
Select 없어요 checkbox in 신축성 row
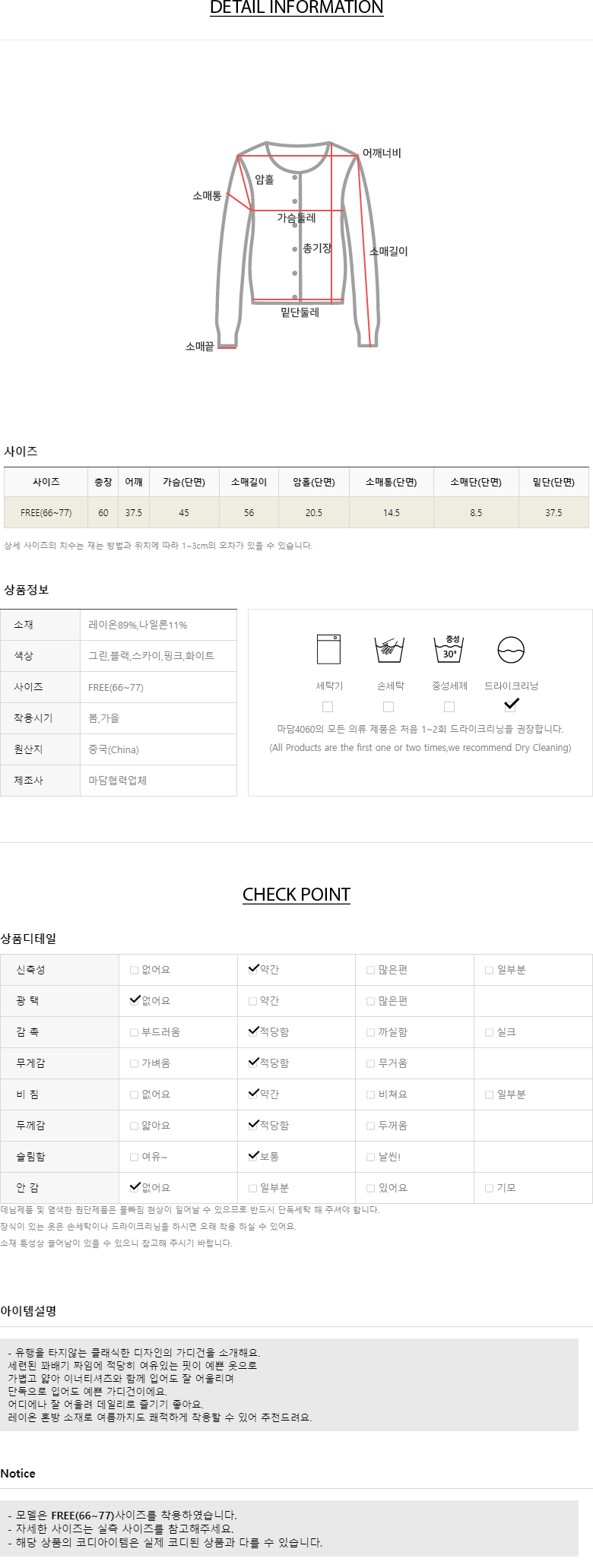click(135, 971)
